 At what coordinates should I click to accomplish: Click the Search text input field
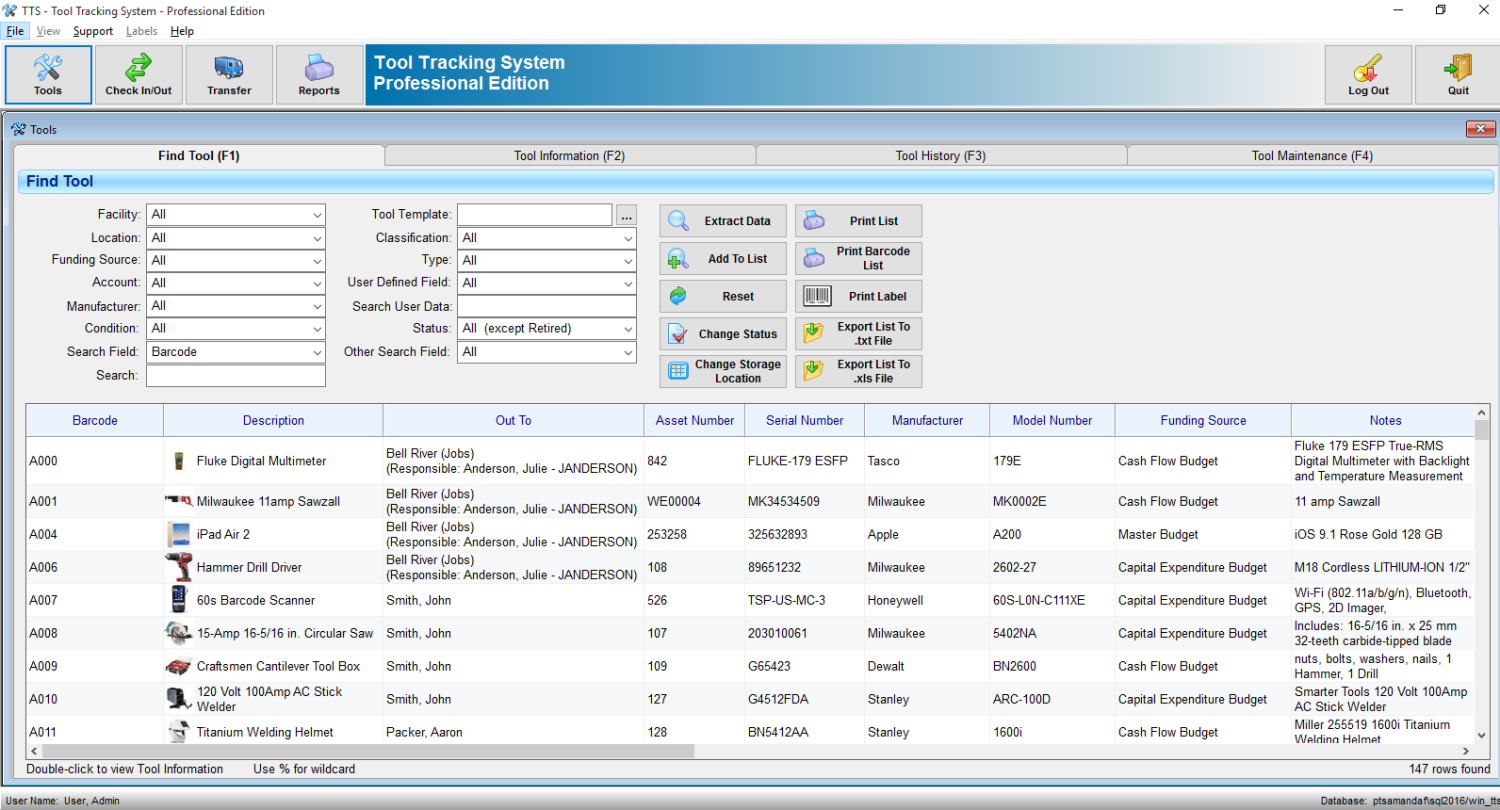click(236, 376)
